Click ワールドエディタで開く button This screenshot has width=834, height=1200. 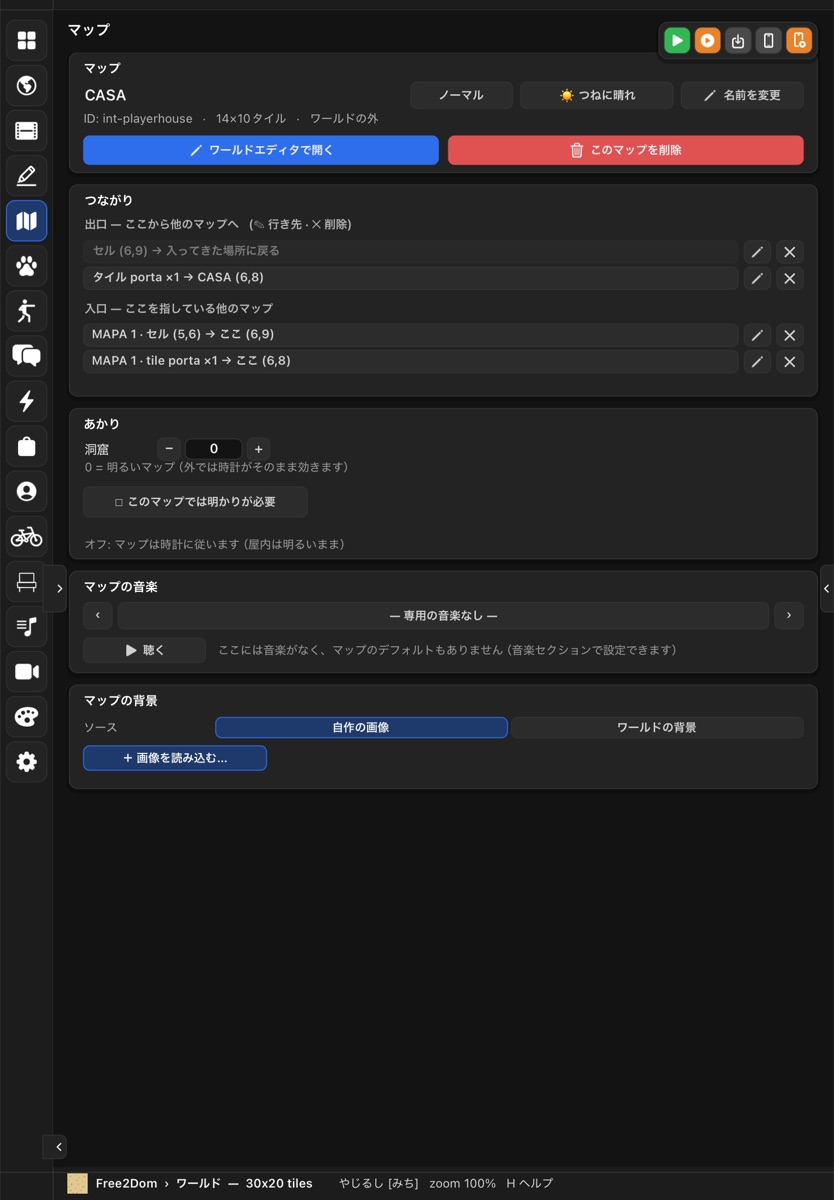261,150
